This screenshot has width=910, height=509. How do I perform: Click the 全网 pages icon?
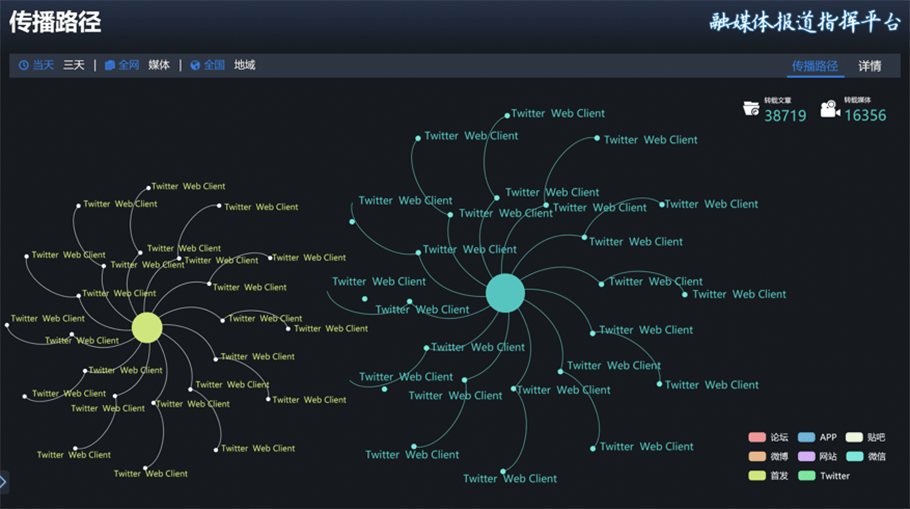pos(110,66)
